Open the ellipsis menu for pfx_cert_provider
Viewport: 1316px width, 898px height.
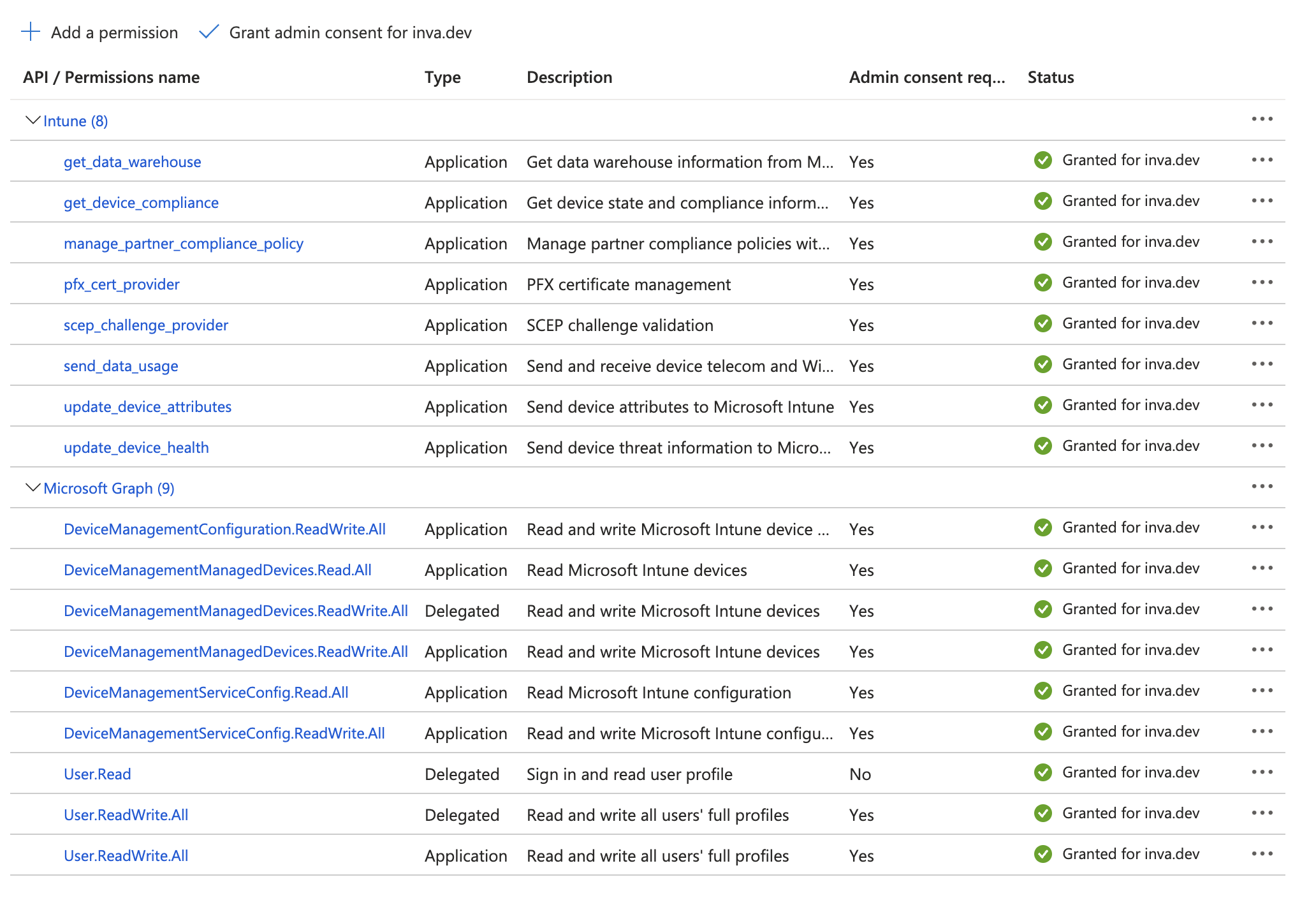pos(1262,283)
